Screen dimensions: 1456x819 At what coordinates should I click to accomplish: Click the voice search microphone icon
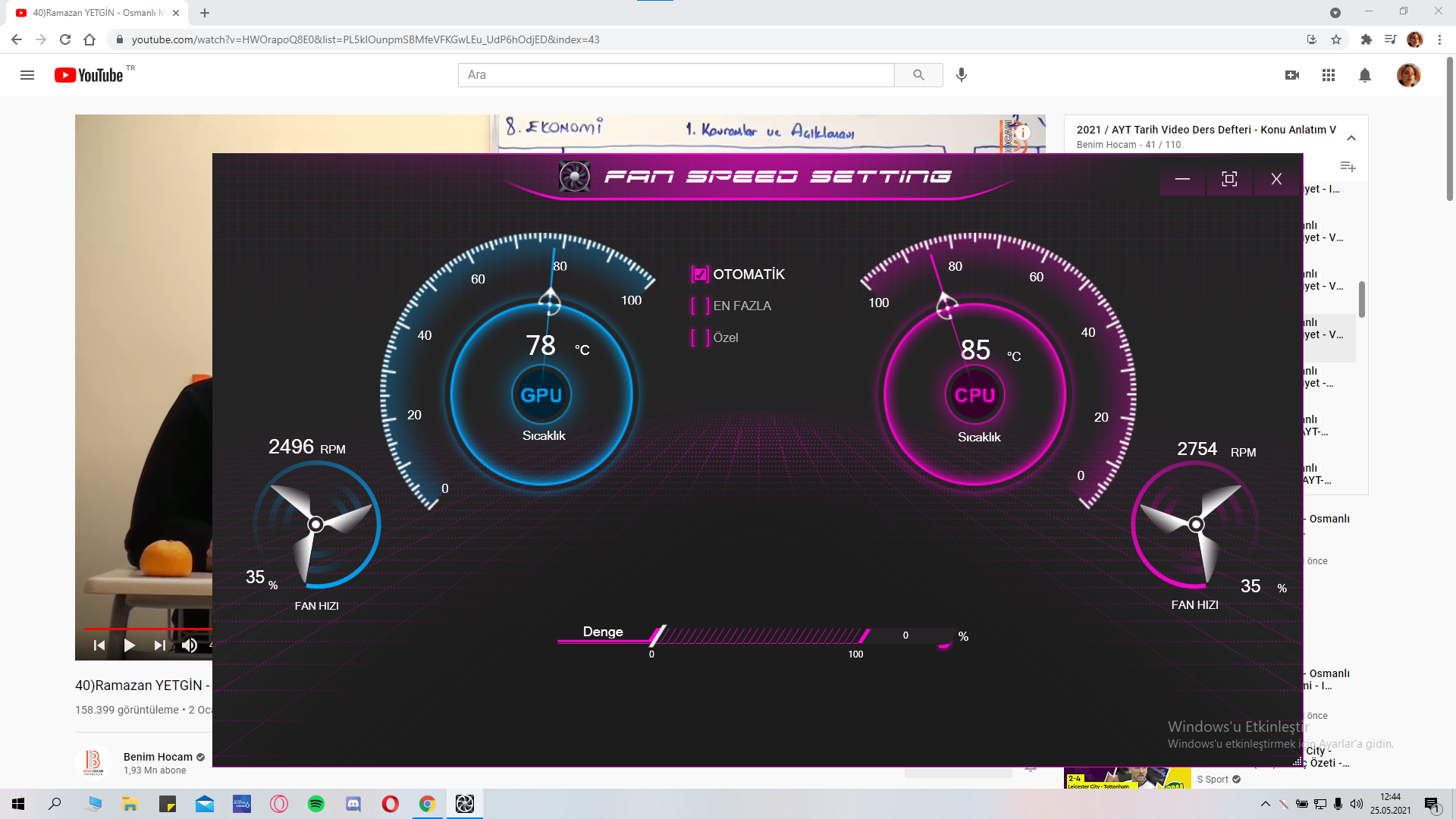[962, 75]
